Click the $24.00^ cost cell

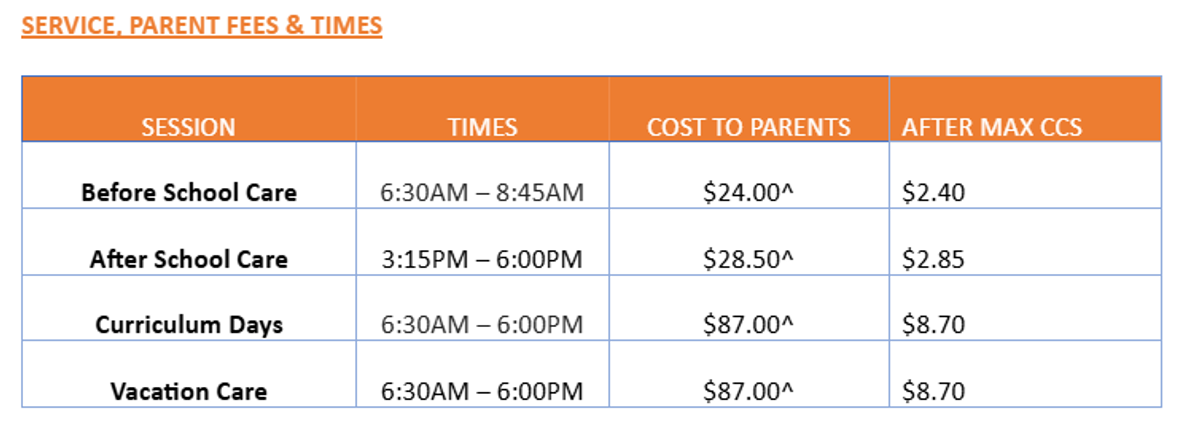[x=748, y=192]
